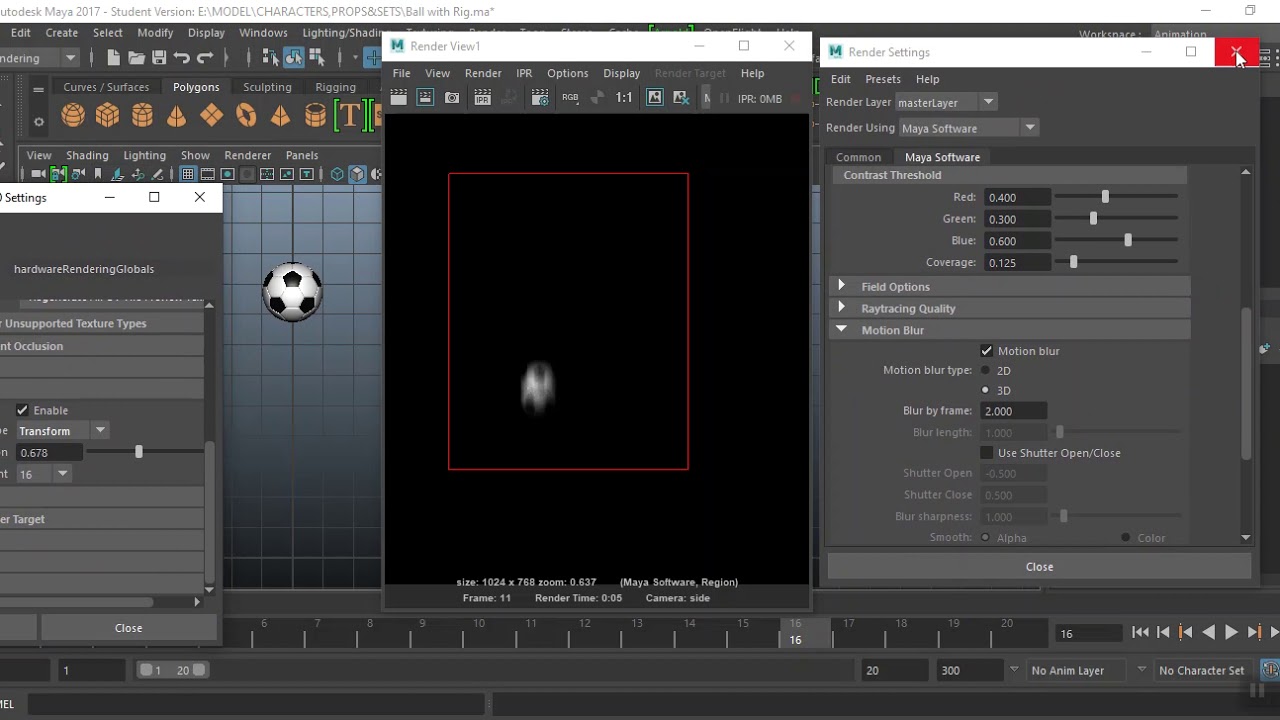Image resolution: width=1280 pixels, height=720 pixels.
Task: Click Redo Previous Render icon in Render View
Action: click(x=399, y=97)
